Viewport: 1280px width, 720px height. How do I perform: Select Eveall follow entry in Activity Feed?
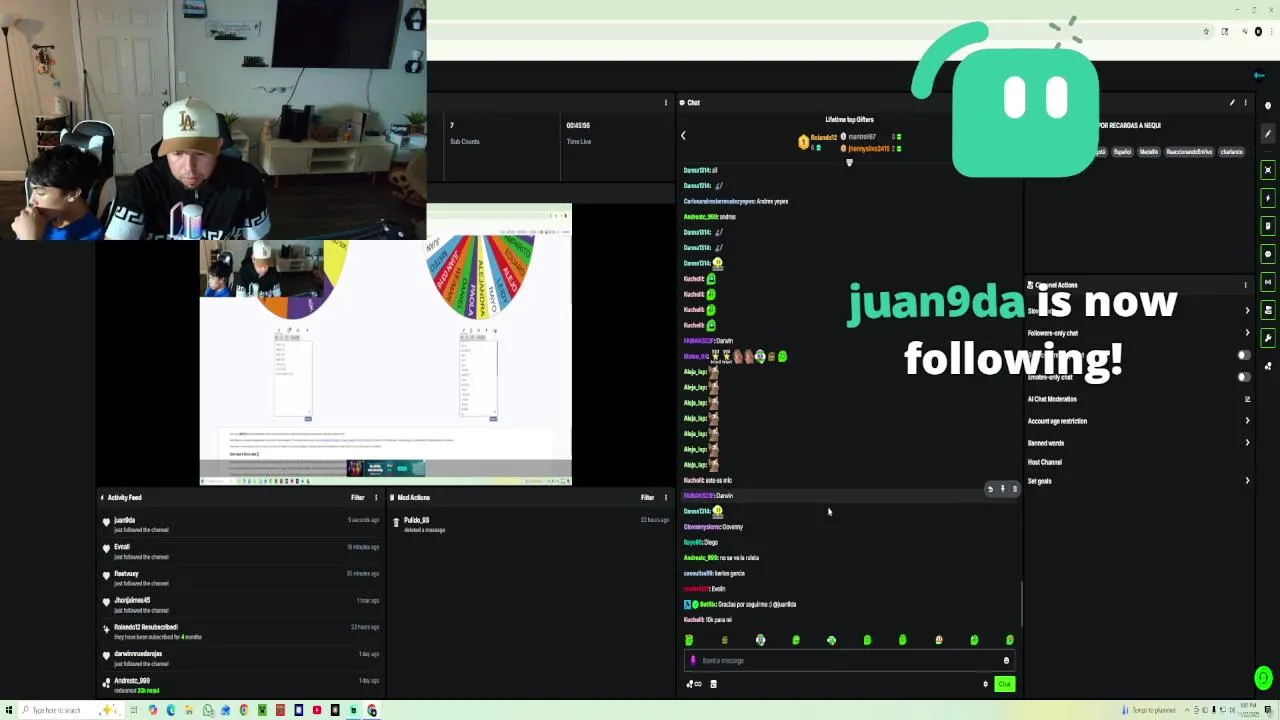241,551
